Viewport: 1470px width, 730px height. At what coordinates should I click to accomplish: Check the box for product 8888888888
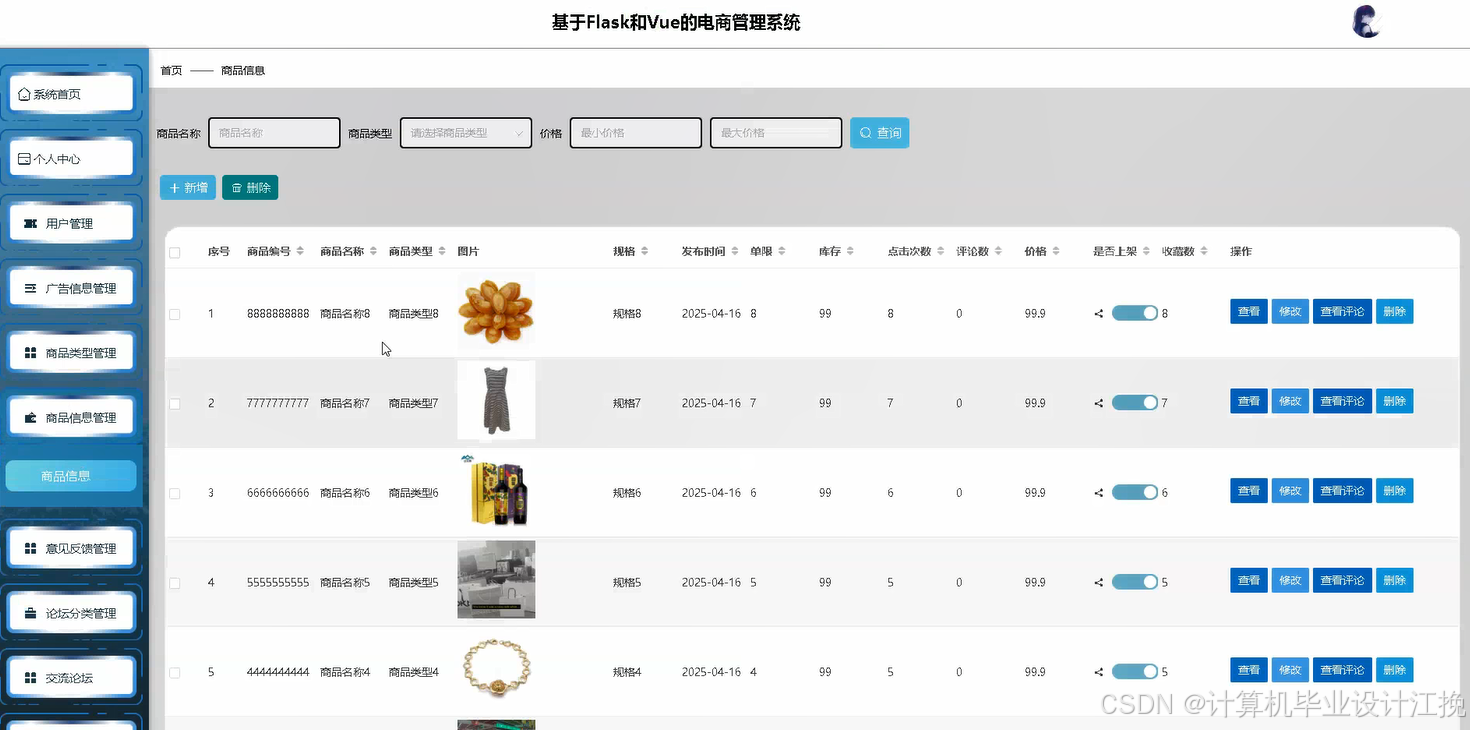[x=175, y=314]
